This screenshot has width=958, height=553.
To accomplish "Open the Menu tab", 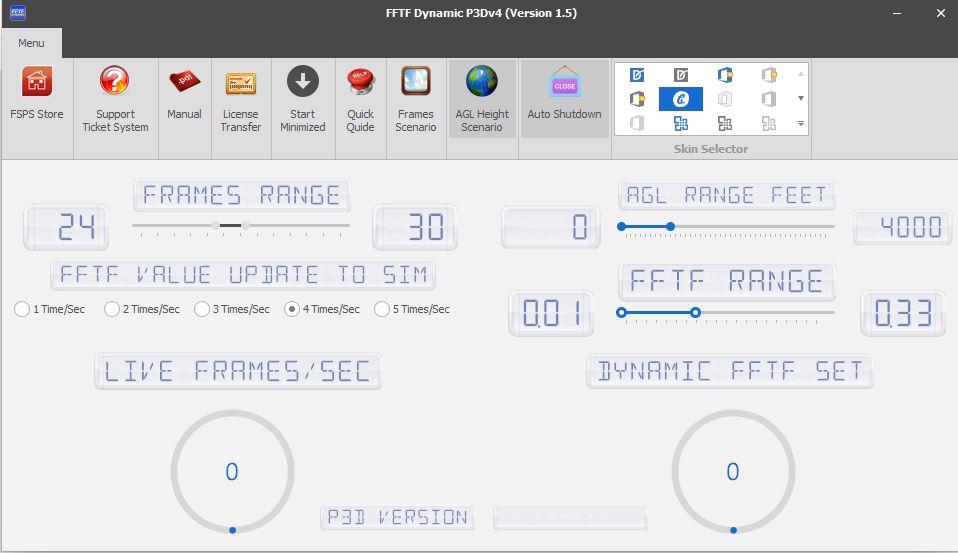I will pos(31,43).
